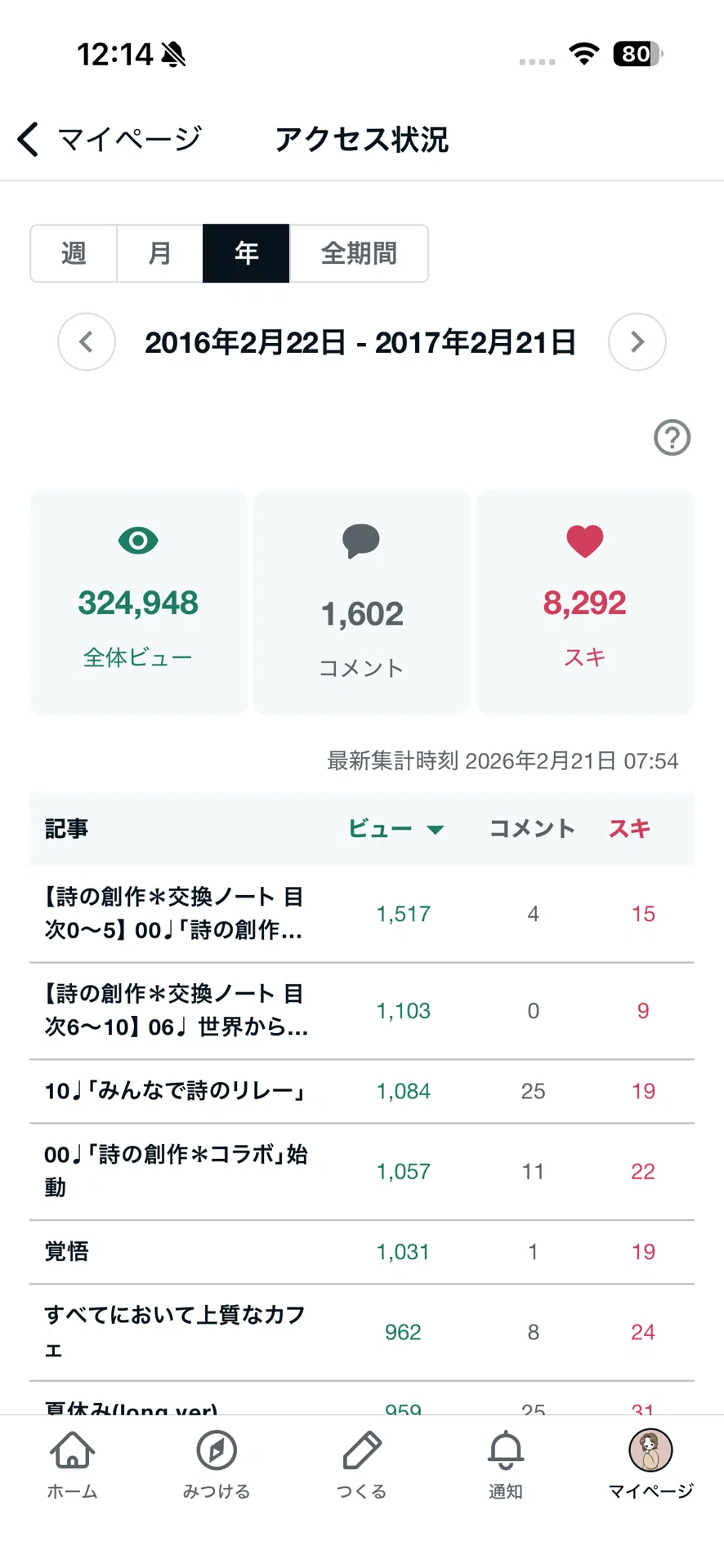Image resolution: width=724 pixels, height=1568 pixels.
Task: Tap the back chevron to マイページ
Action: point(29,139)
